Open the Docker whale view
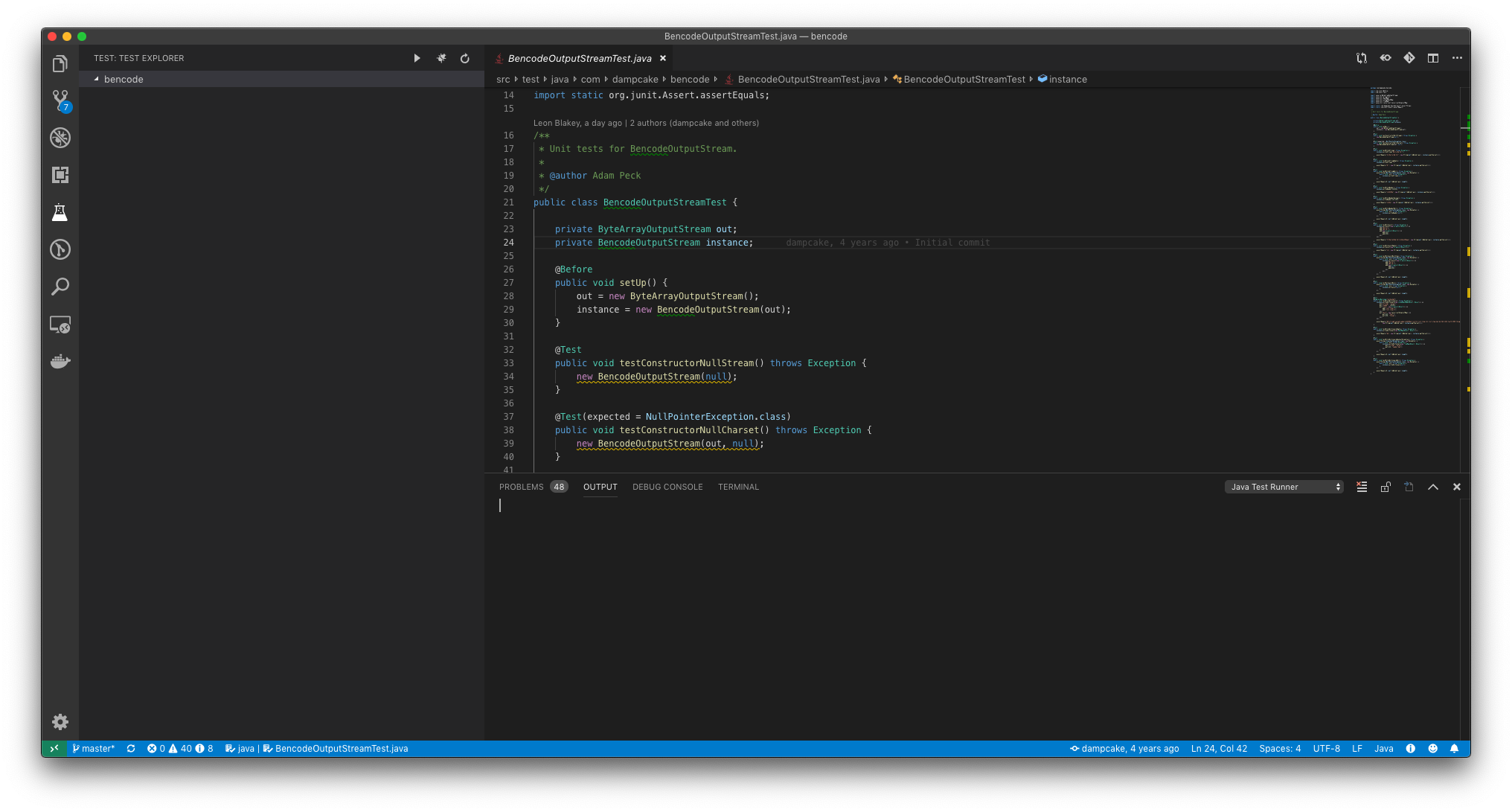Screen dimensions: 1512x812 pos(60,362)
